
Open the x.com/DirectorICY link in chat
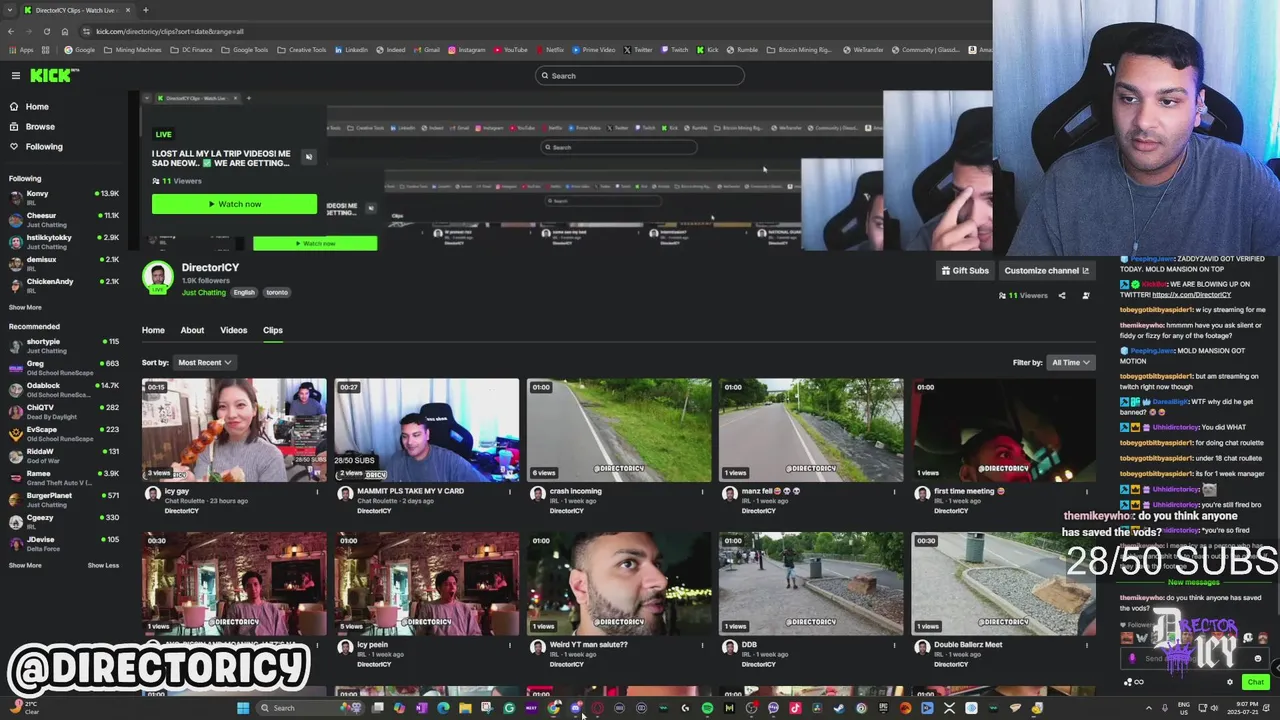(x=1191, y=295)
